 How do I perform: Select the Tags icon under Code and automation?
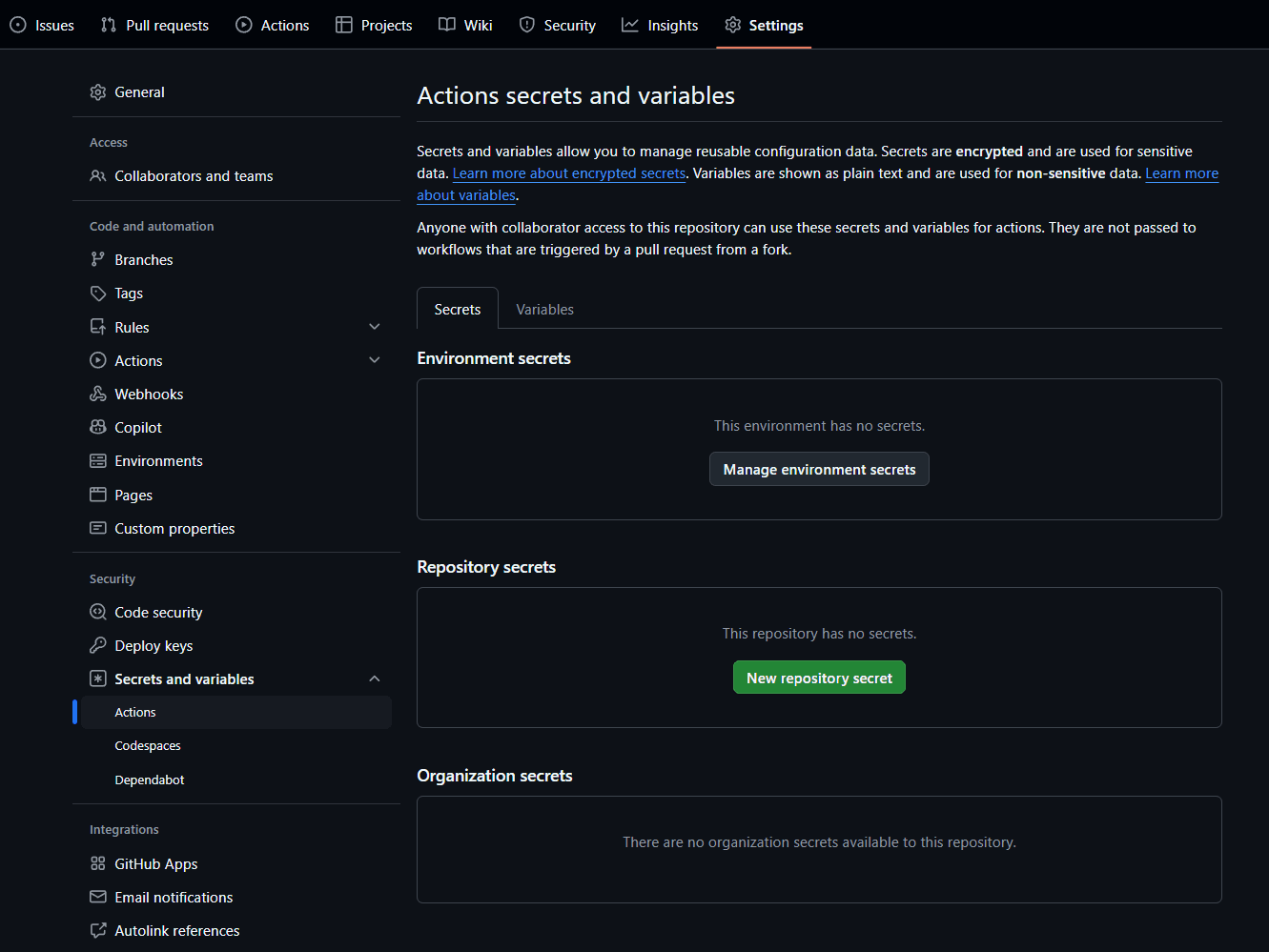click(98, 293)
